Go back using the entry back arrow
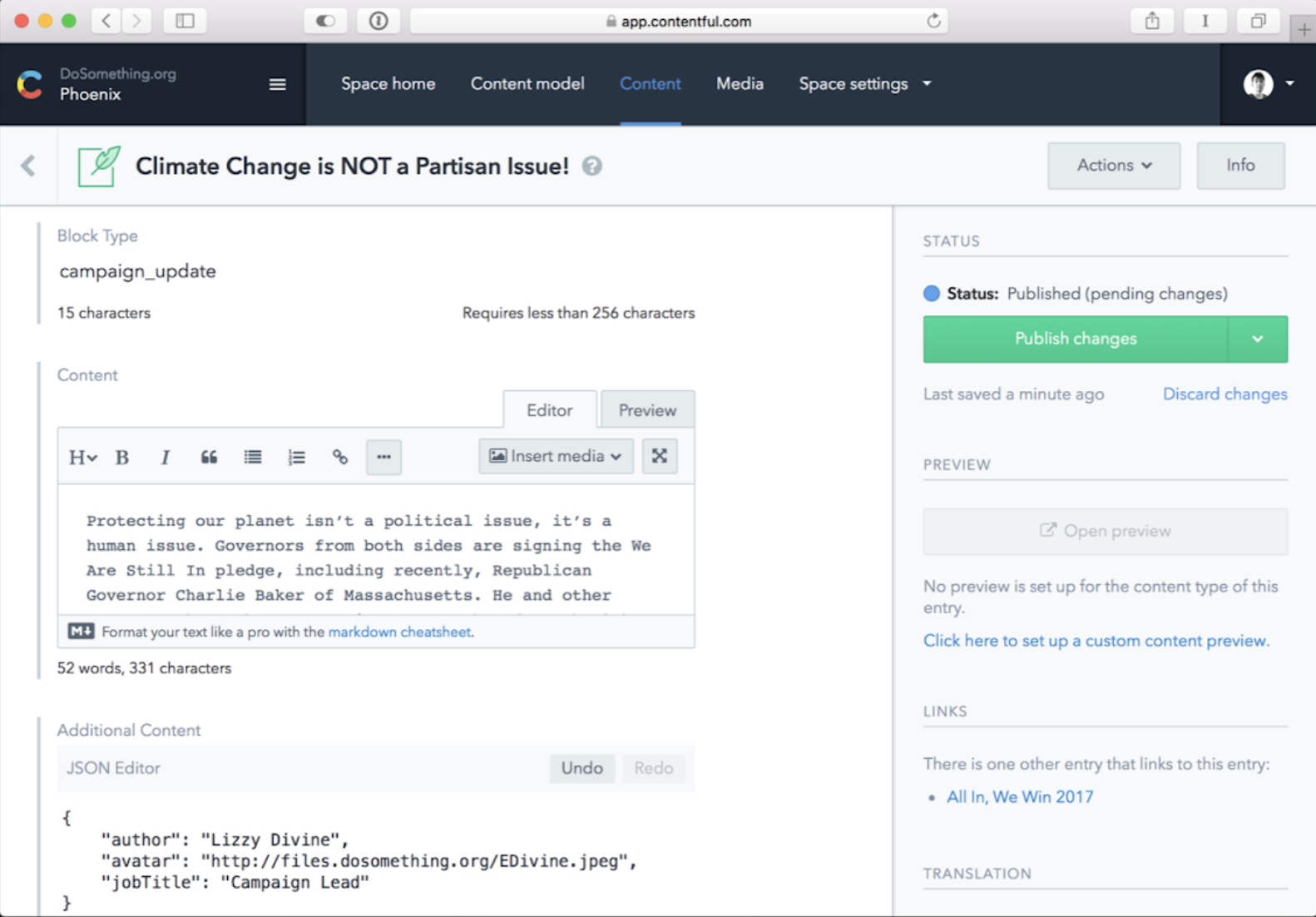Screen dimensions: 1316x917 (28, 166)
